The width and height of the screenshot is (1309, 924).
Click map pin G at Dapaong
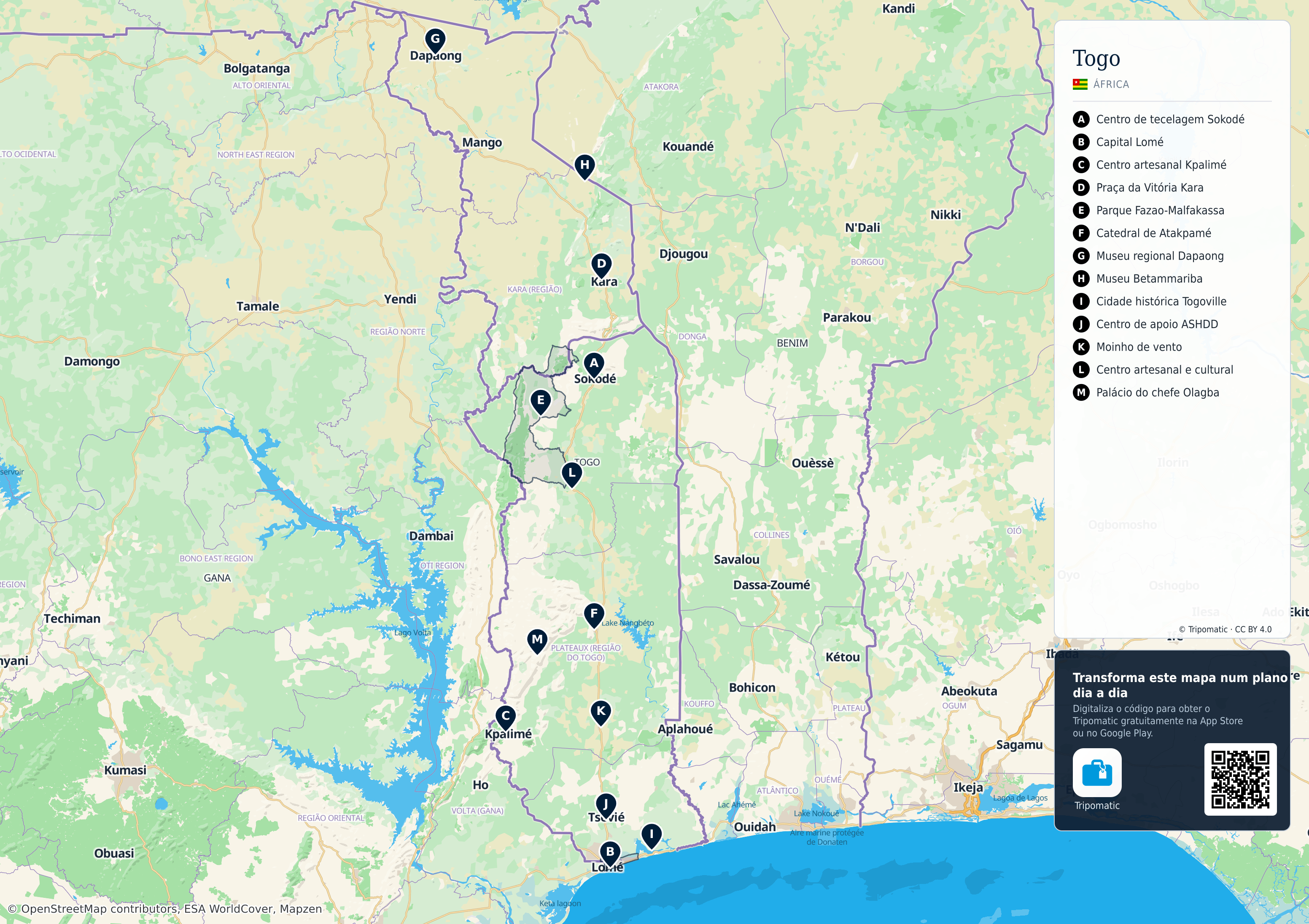point(435,41)
